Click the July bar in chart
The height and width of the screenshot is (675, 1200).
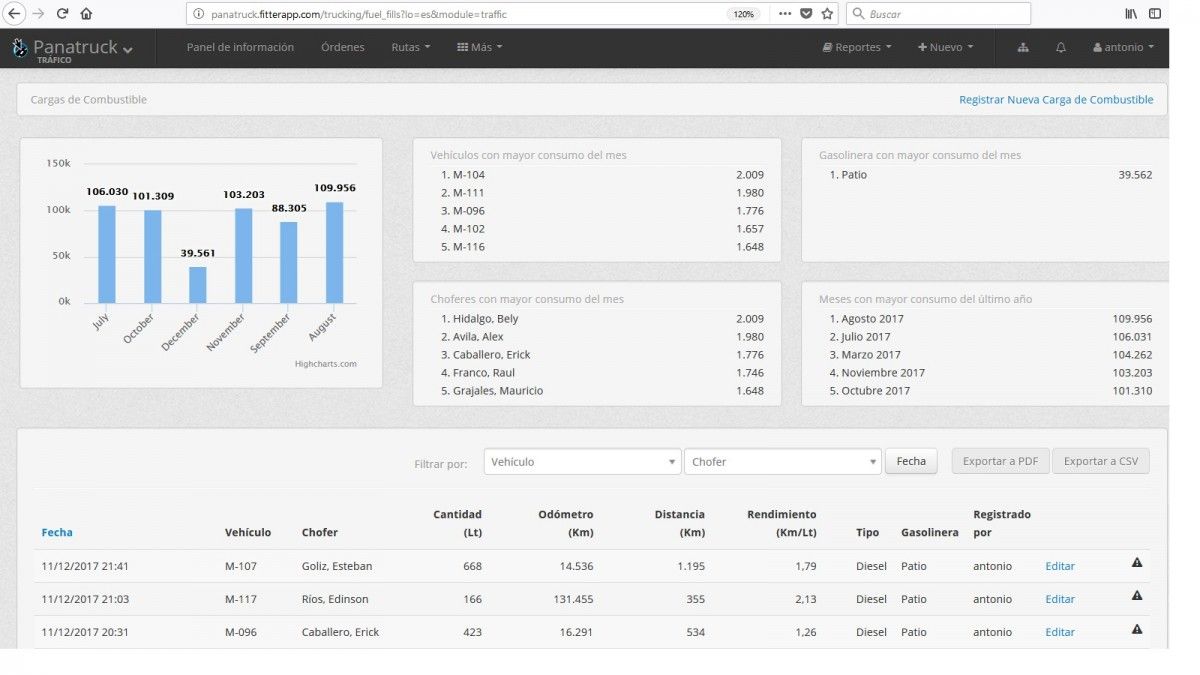pos(107,254)
